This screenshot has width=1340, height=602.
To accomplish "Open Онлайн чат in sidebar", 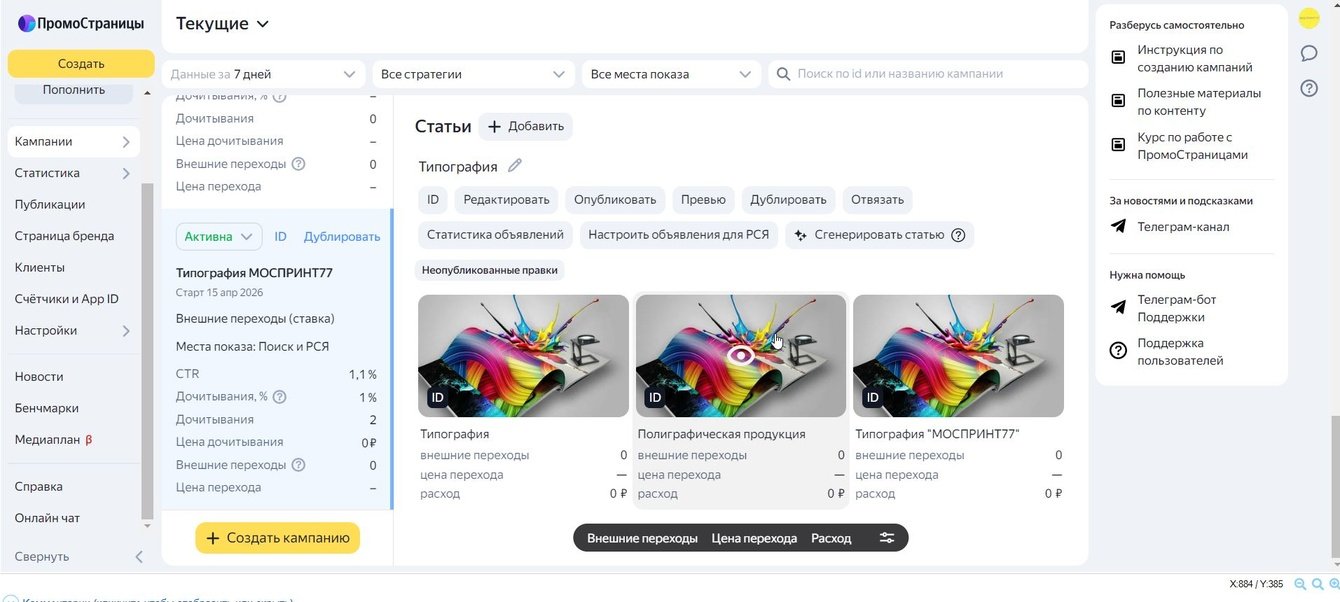I will (x=47, y=518).
